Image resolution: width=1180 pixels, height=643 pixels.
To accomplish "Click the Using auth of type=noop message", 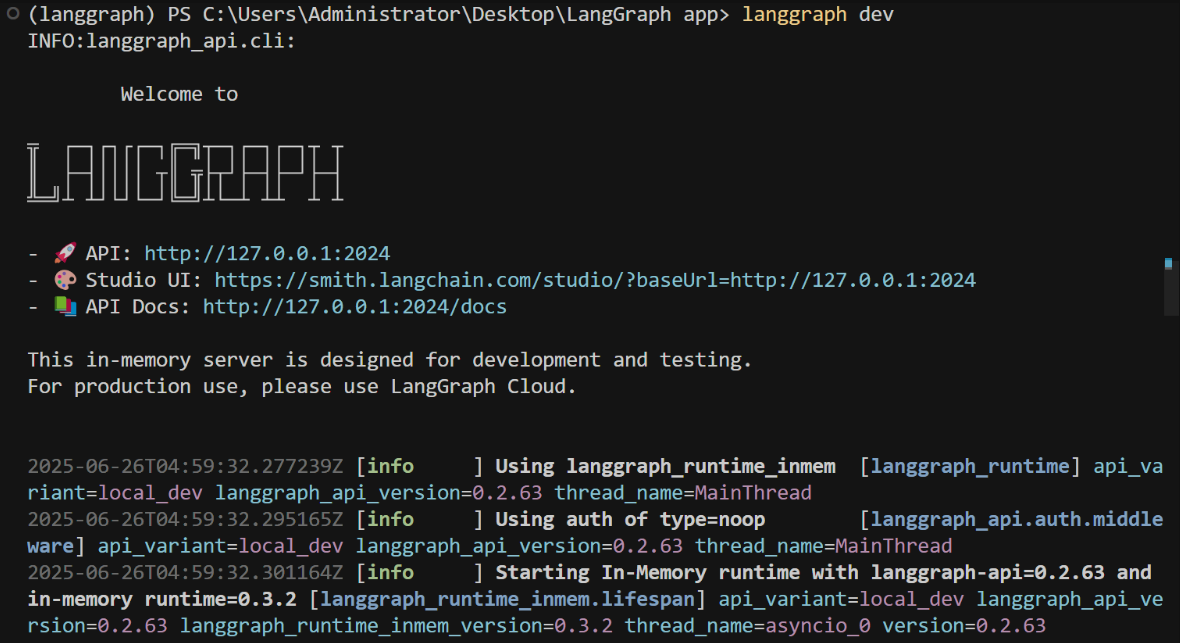I will (x=630, y=519).
